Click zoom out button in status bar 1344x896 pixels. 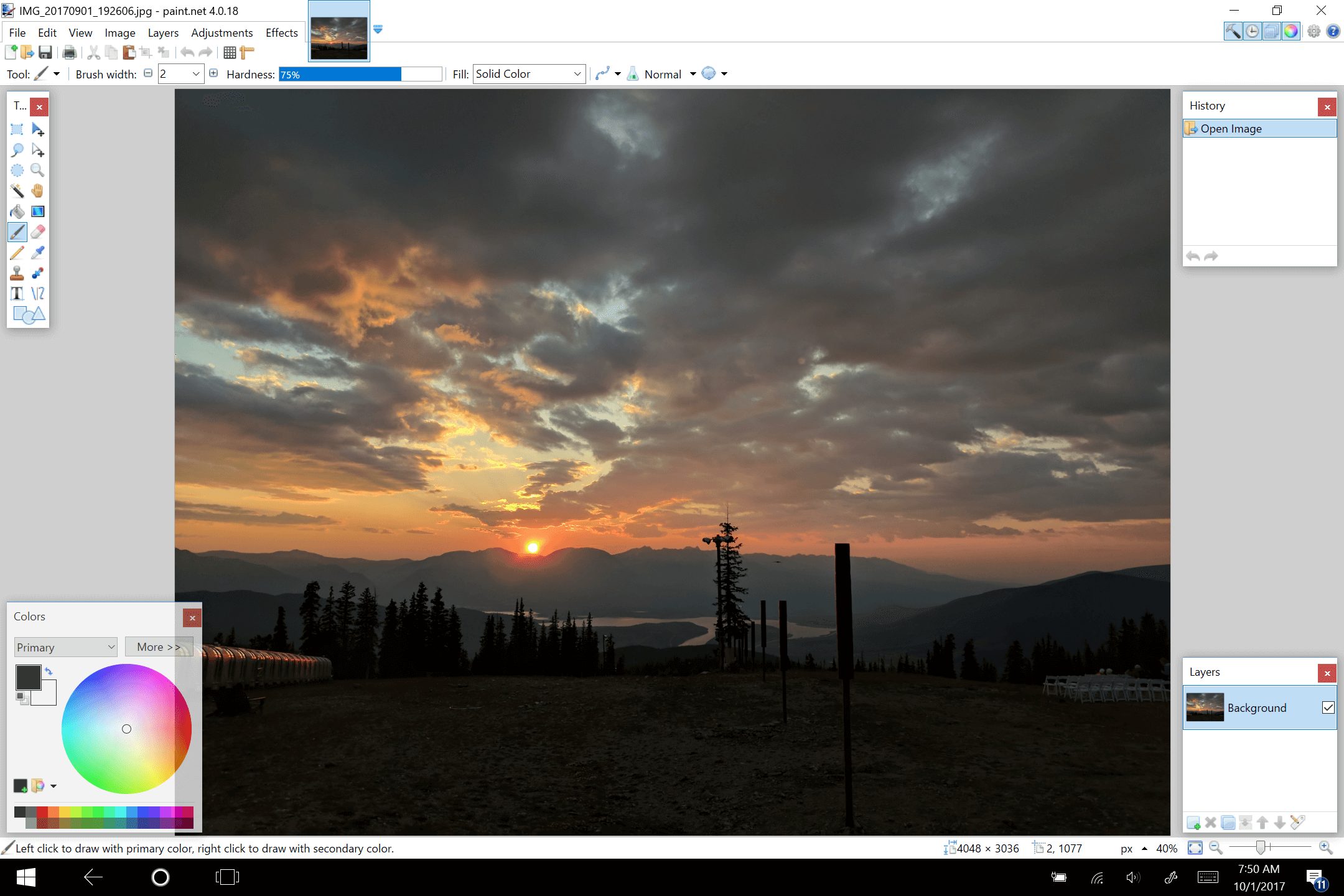coord(1215,847)
